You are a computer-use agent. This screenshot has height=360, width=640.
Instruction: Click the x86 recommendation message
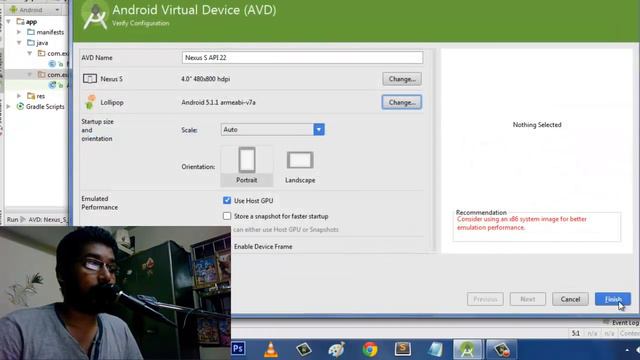point(522,223)
